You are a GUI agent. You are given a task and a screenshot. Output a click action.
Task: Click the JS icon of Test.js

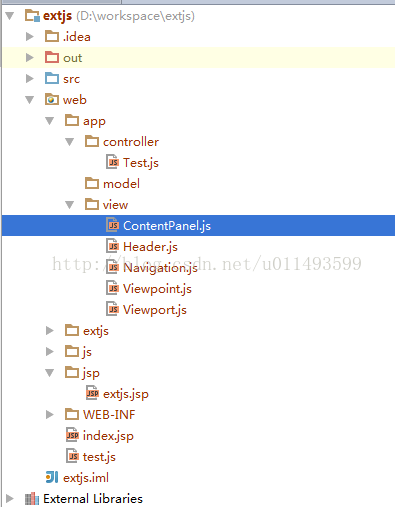112,162
